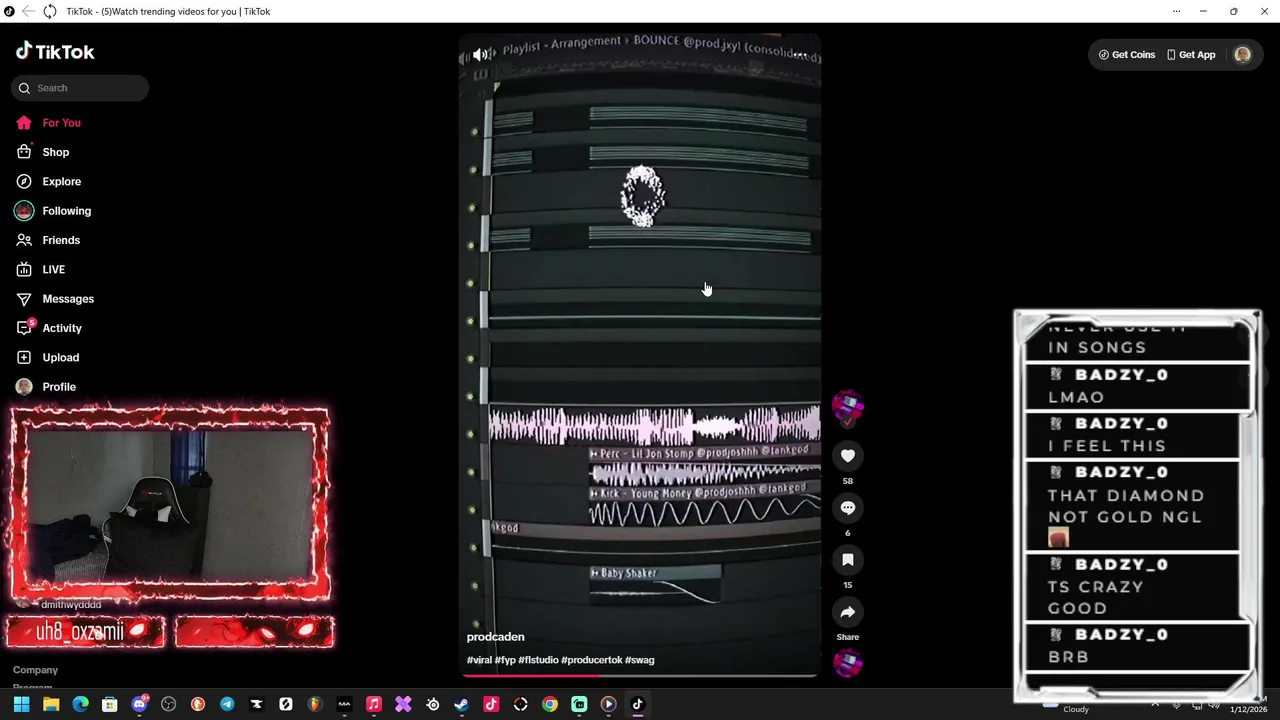This screenshot has height=720, width=1280.
Task: Open prodcaden's profile link
Action: click(495, 637)
